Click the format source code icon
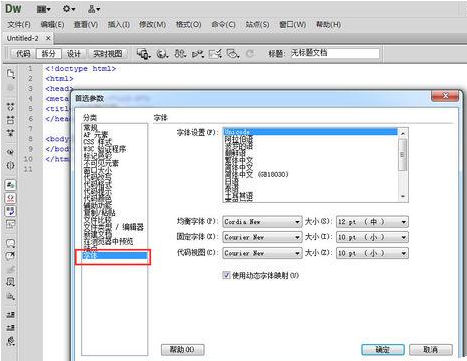This screenshot has height=361, width=467. [10, 341]
